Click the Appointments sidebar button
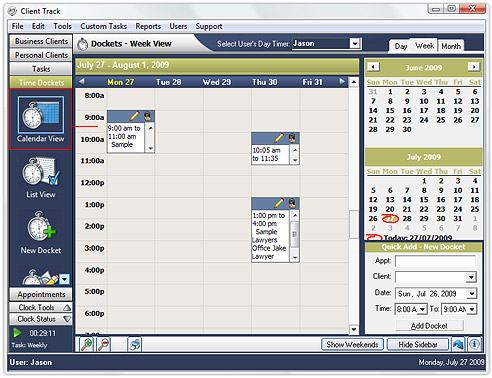This screenshot has width=492, height=378. coord(41,294)
